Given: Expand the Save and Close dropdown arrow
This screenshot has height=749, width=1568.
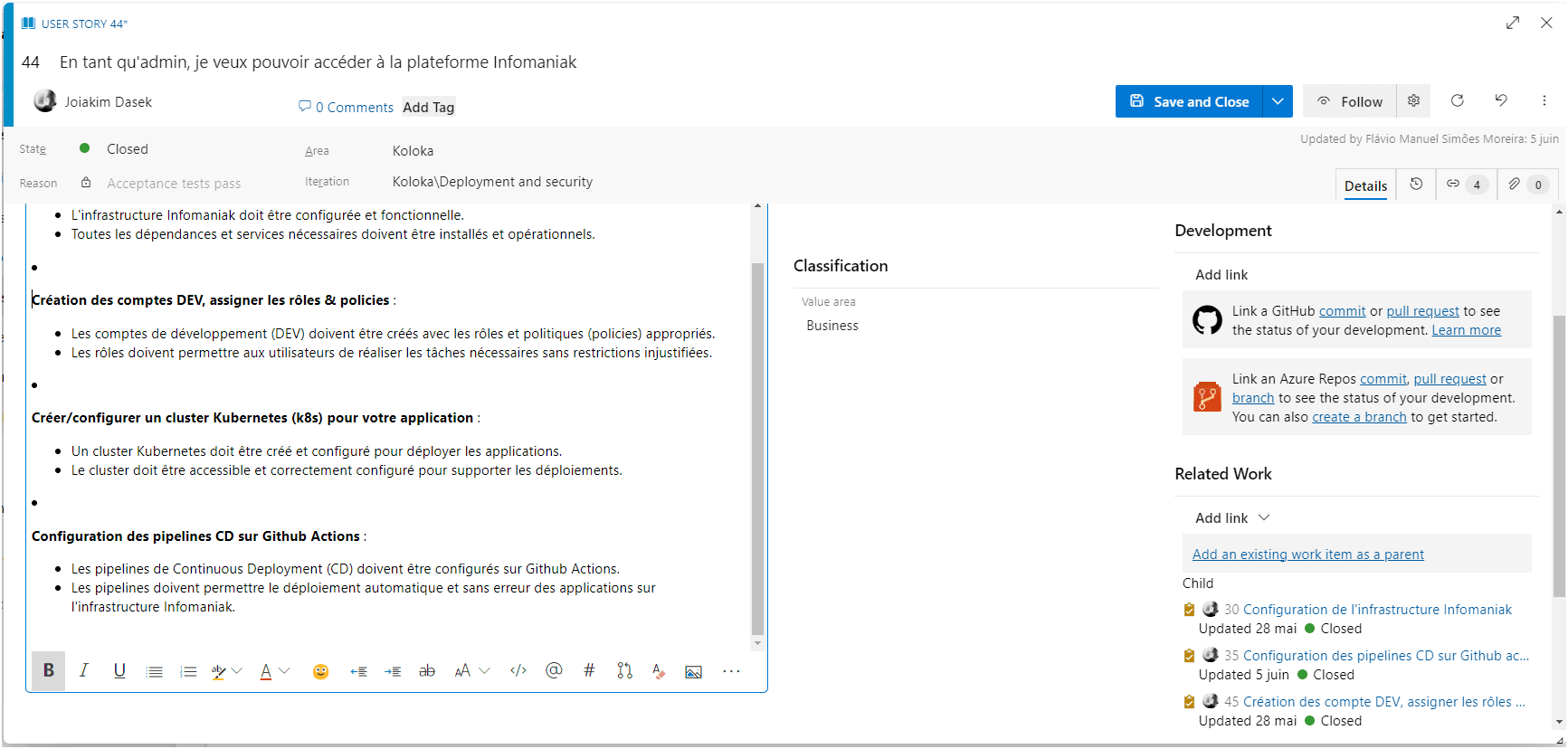Looking at the screenshot, I should pos(1278,101).
